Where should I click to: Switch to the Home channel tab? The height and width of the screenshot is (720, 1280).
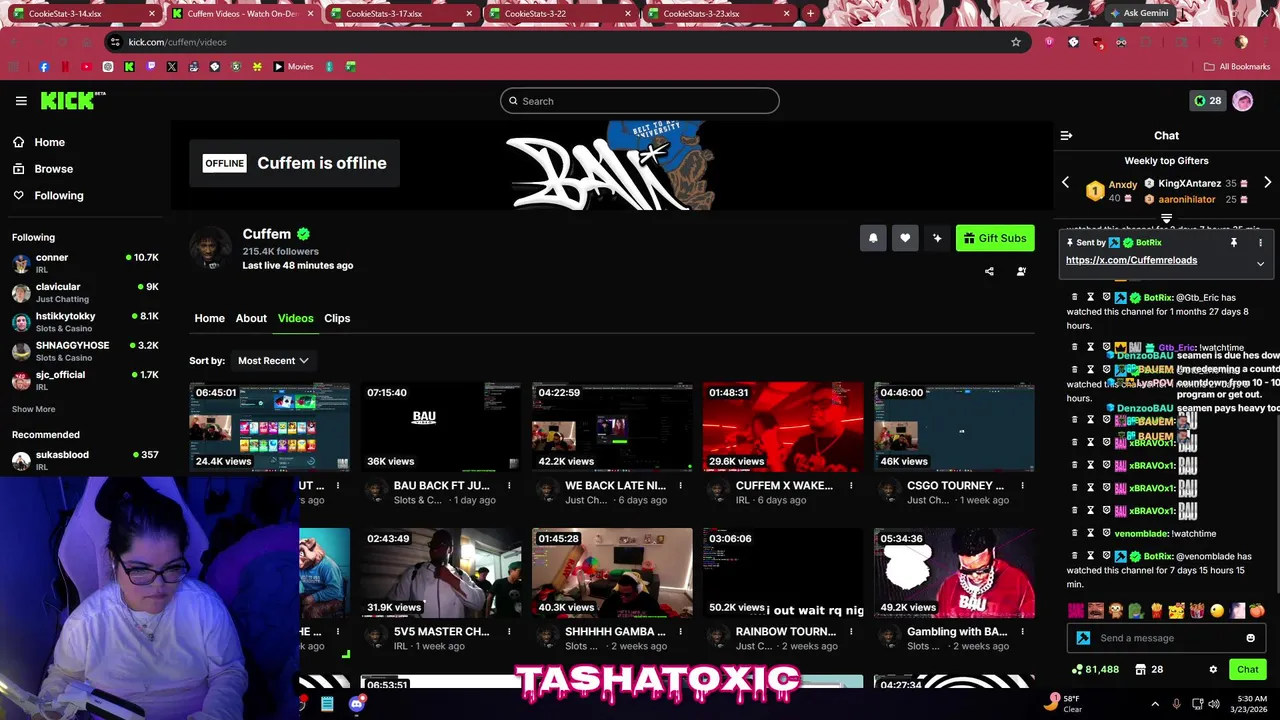209,318
